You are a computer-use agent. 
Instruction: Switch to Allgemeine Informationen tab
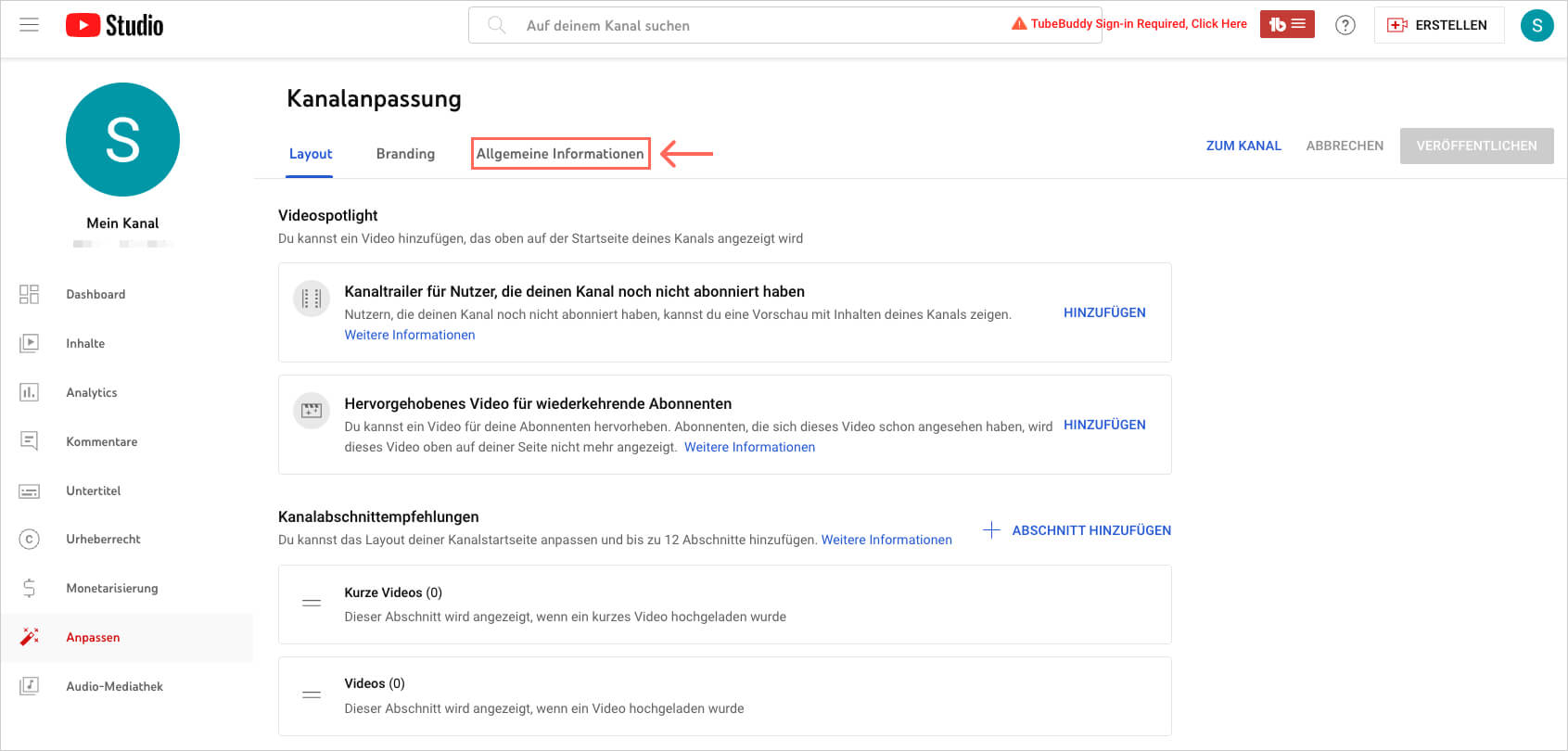click(x=560, y=154)
